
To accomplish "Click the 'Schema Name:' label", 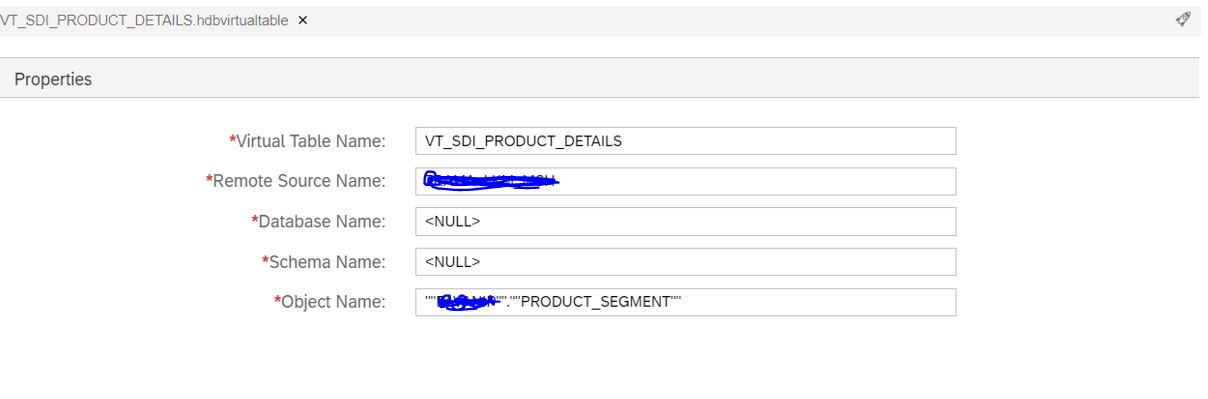I will pyautogui.click(x=328, y=262).
